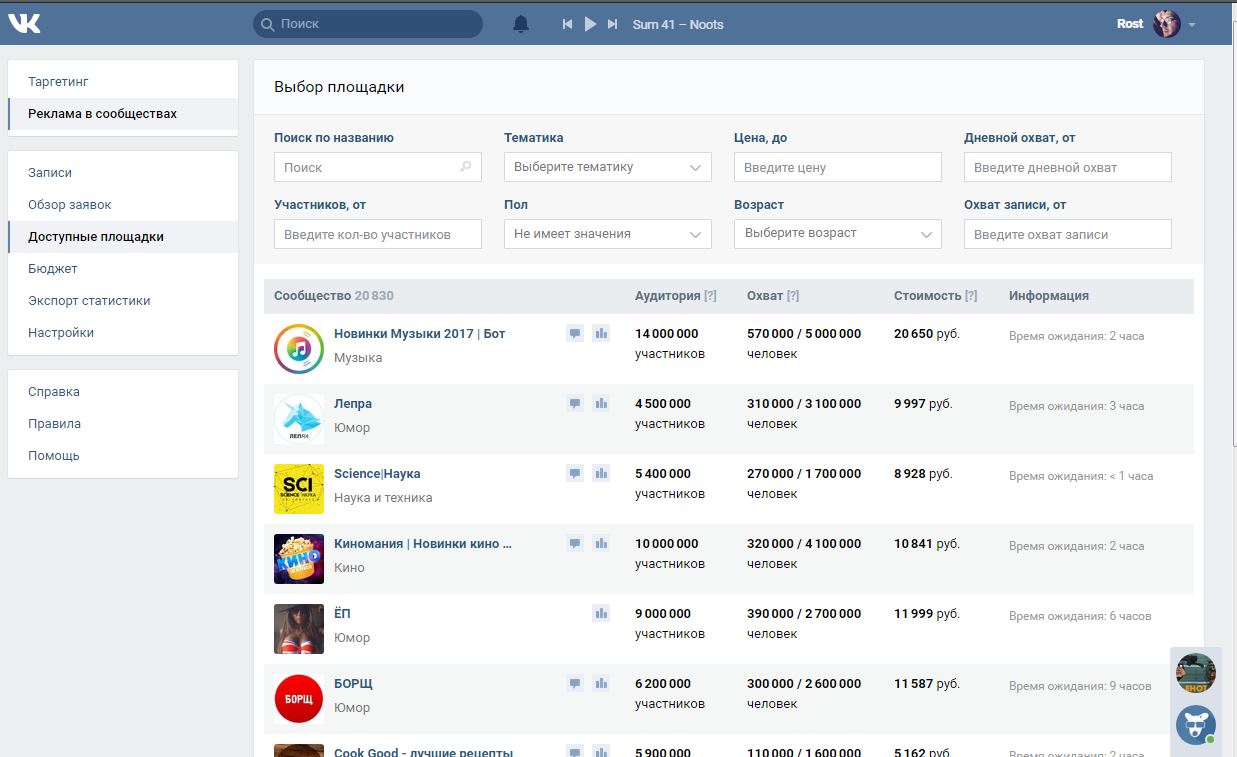Viewport: 1237px width, 757px height.
Task: Open the notifications bell
Action: (521, 24)
